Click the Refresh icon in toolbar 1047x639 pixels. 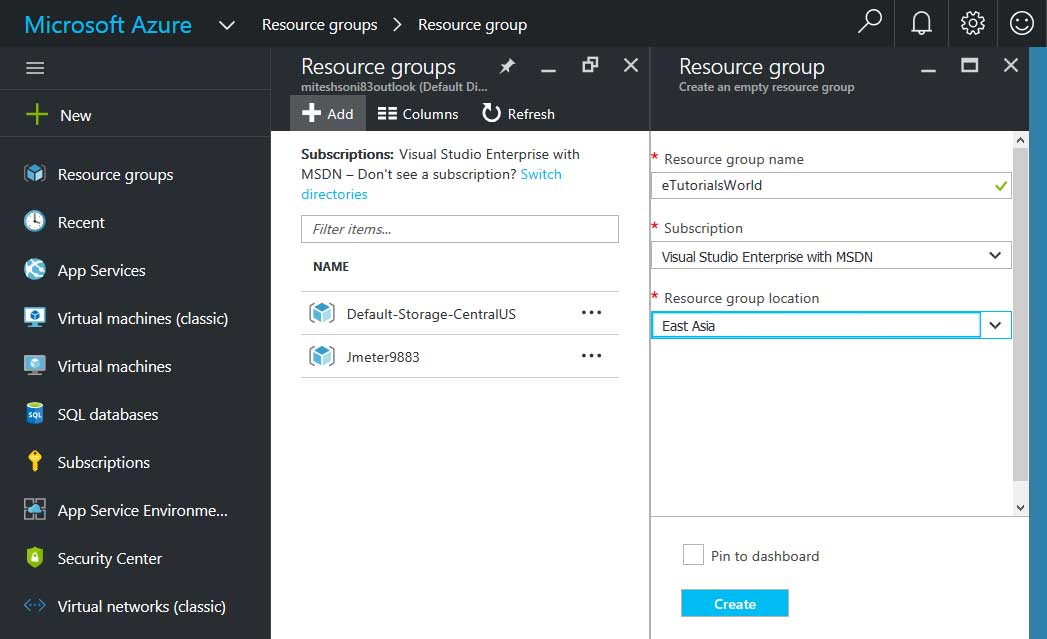coord(491,113)
